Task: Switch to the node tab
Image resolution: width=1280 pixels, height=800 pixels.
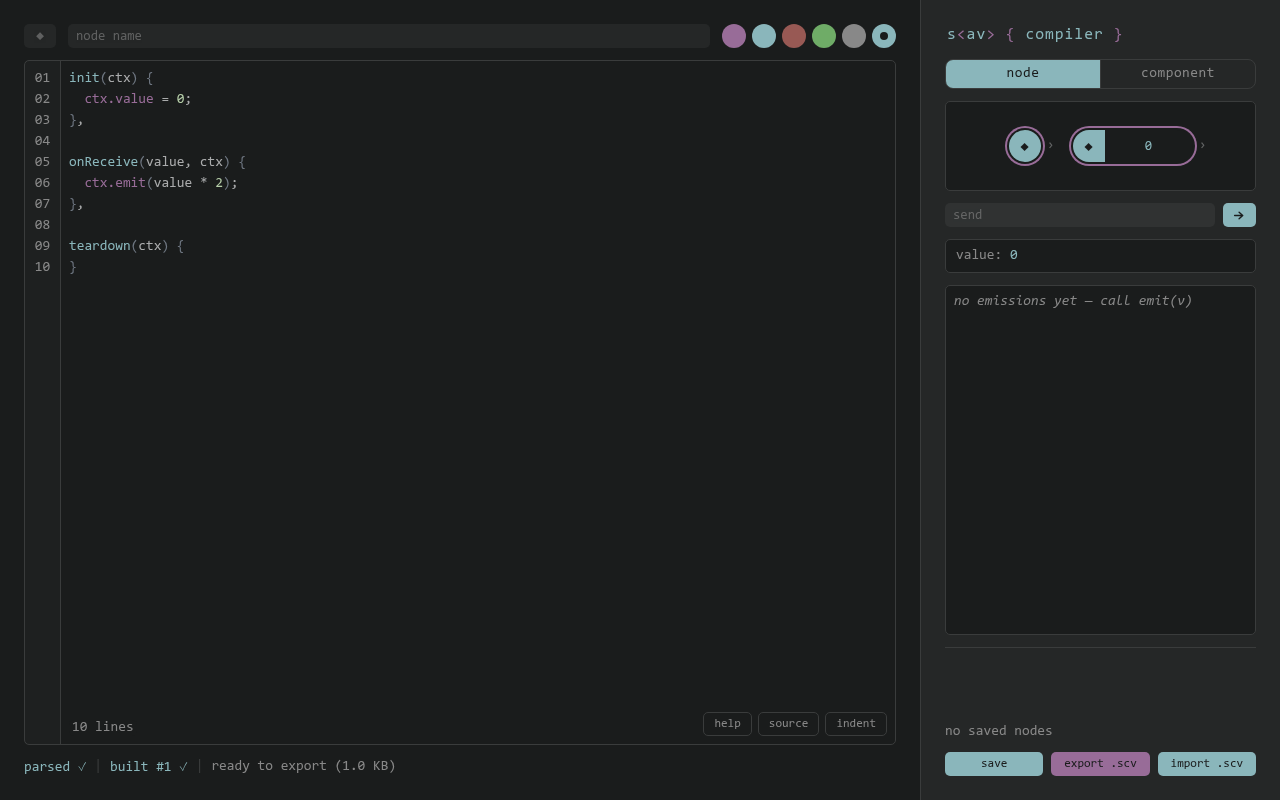Action: (1023, 74)
